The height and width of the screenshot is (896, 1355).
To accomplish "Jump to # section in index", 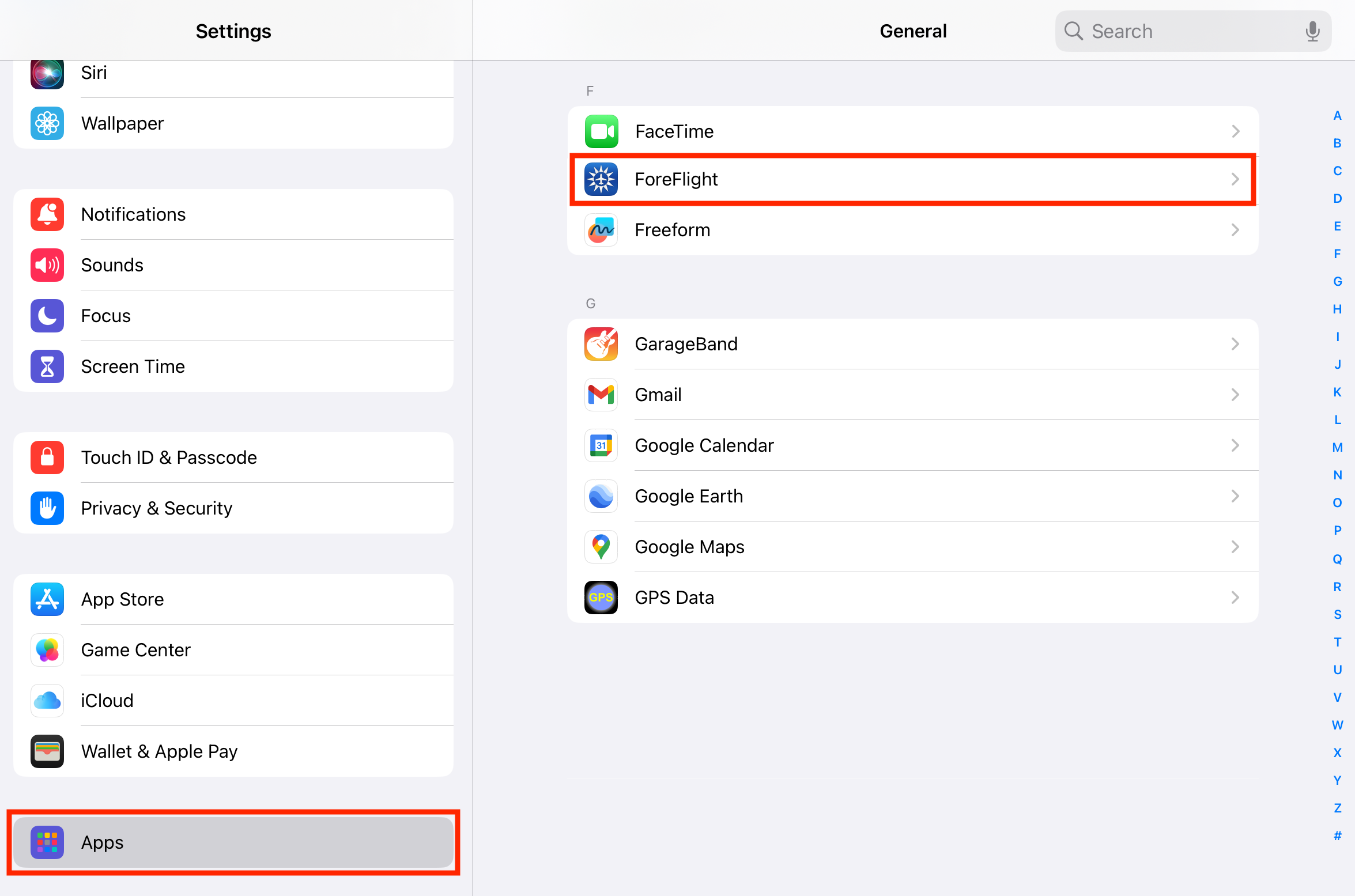I will [1337, 836].
